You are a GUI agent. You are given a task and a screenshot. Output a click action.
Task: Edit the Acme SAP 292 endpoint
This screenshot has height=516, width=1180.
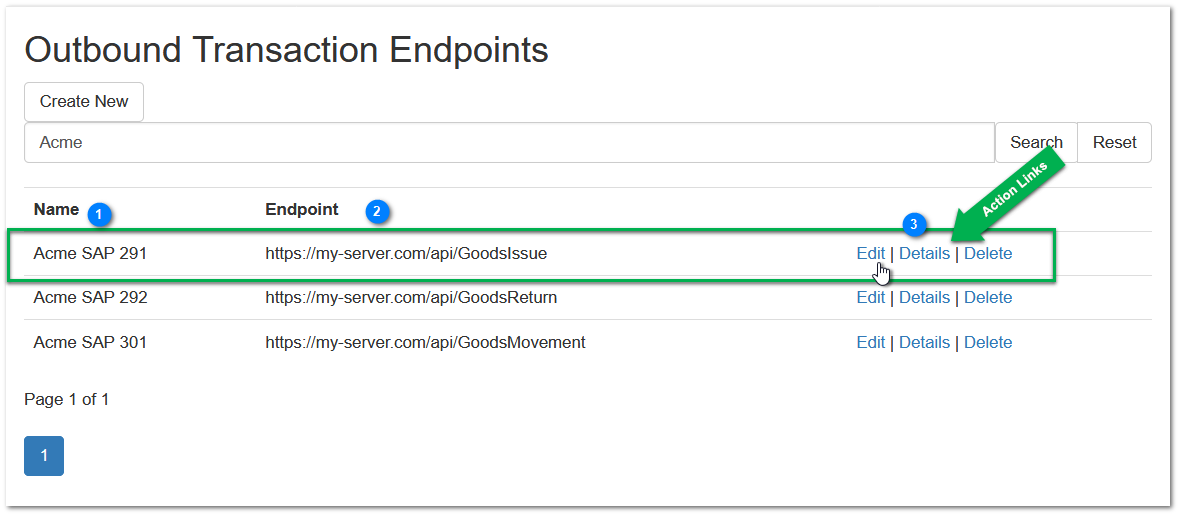click(870, 298)
